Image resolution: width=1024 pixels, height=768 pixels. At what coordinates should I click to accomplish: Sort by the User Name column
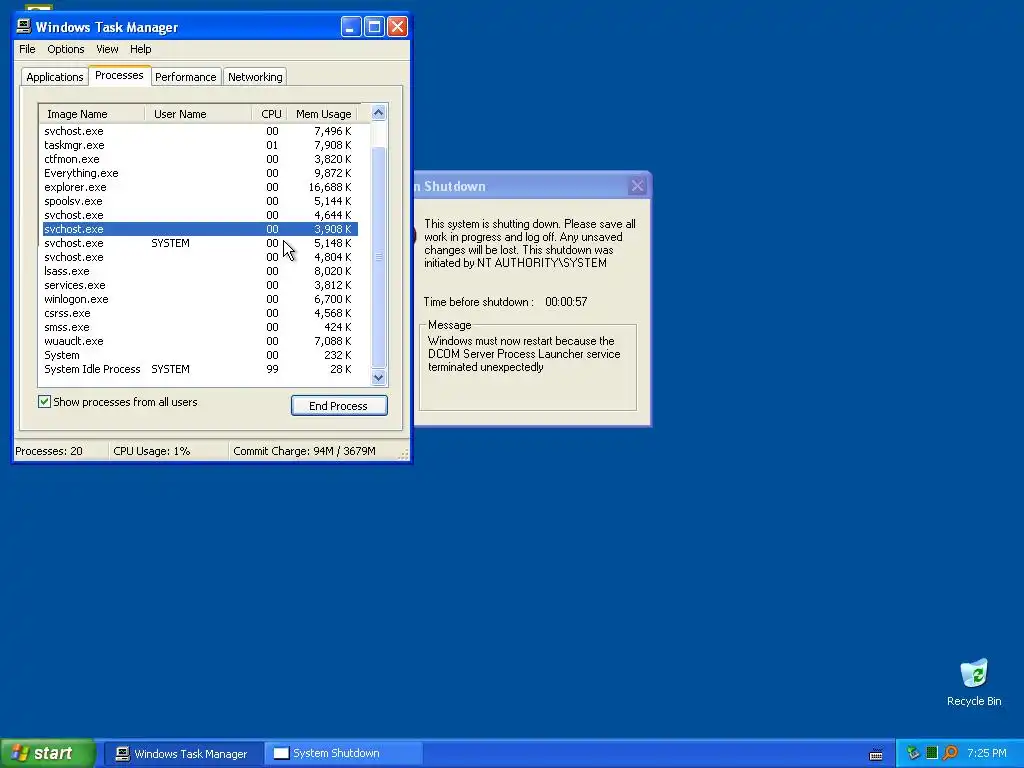click(x=198, y=114)
